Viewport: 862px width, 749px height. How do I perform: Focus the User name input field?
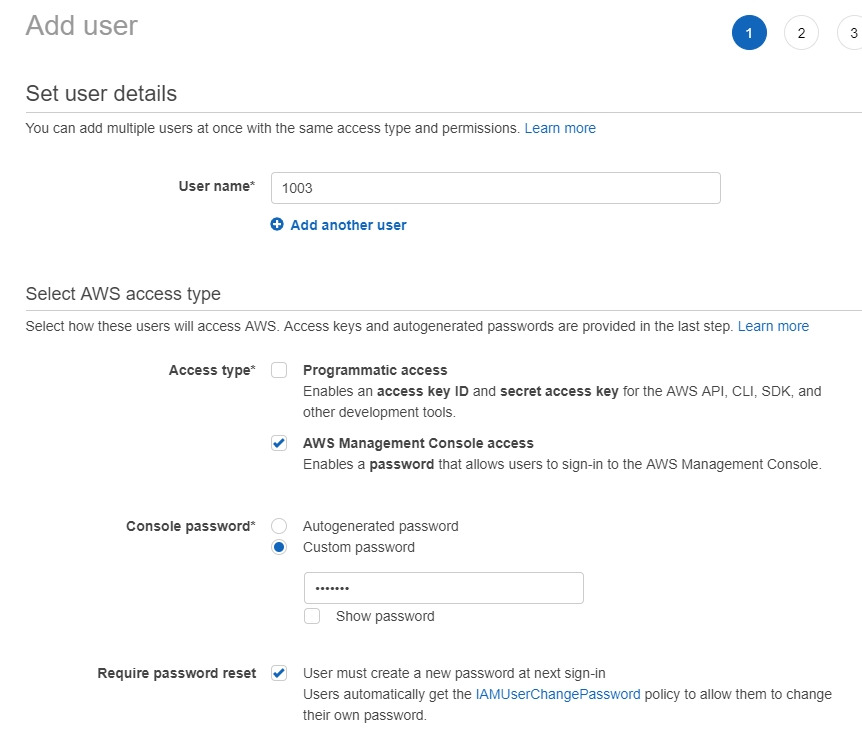tap(495, 188)
